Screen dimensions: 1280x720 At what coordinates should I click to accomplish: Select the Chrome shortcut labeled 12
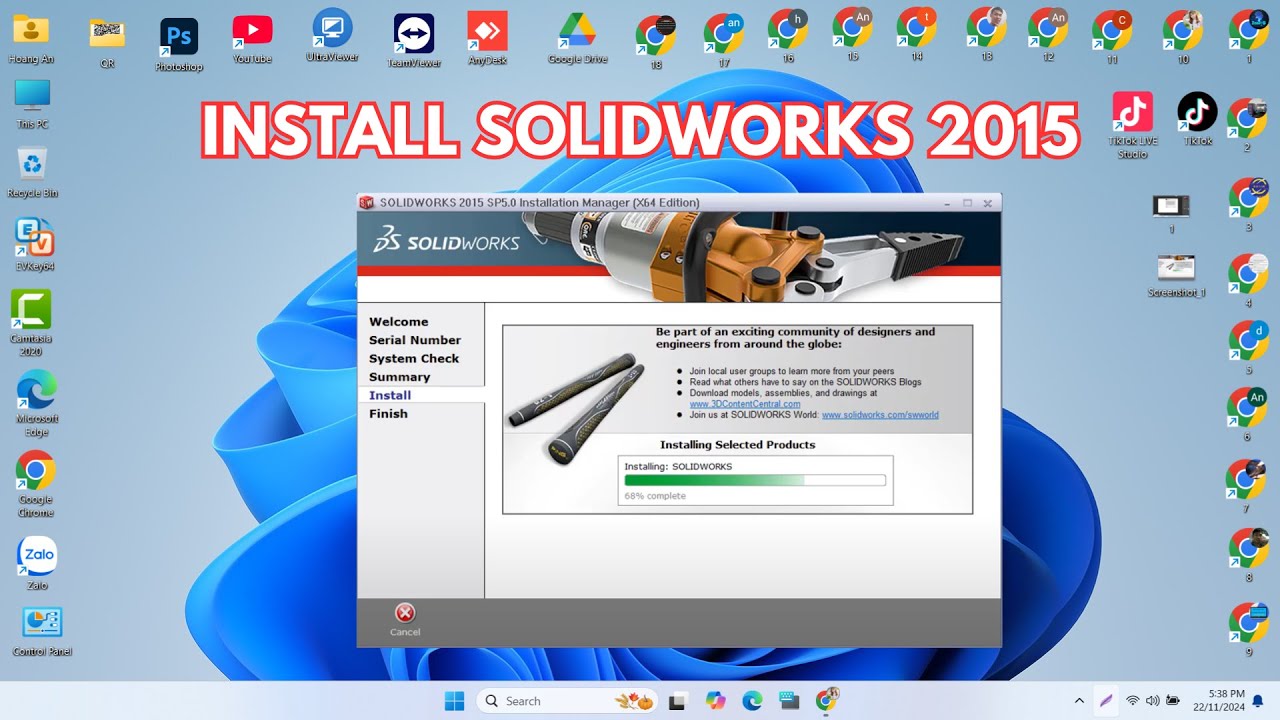(1048, 35)
